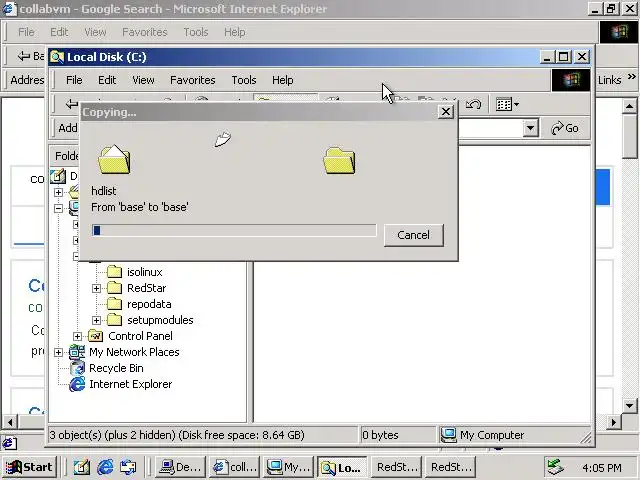
Task: Click the Recycle Bin icon in tree
Action: click(x=77, y=368)
